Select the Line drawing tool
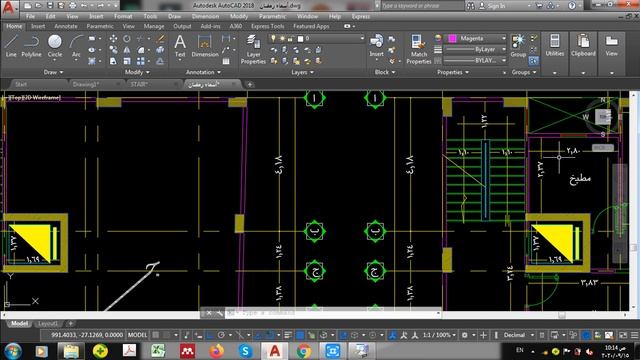The width and height of the screenshot is (640, 360). click(x=11, y=46)
